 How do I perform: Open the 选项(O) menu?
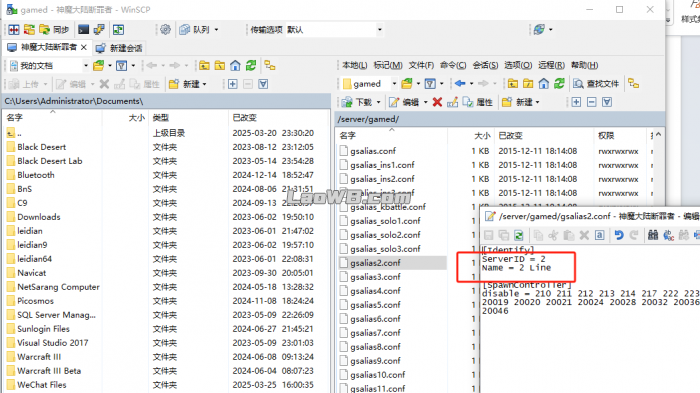pos(518,65)
